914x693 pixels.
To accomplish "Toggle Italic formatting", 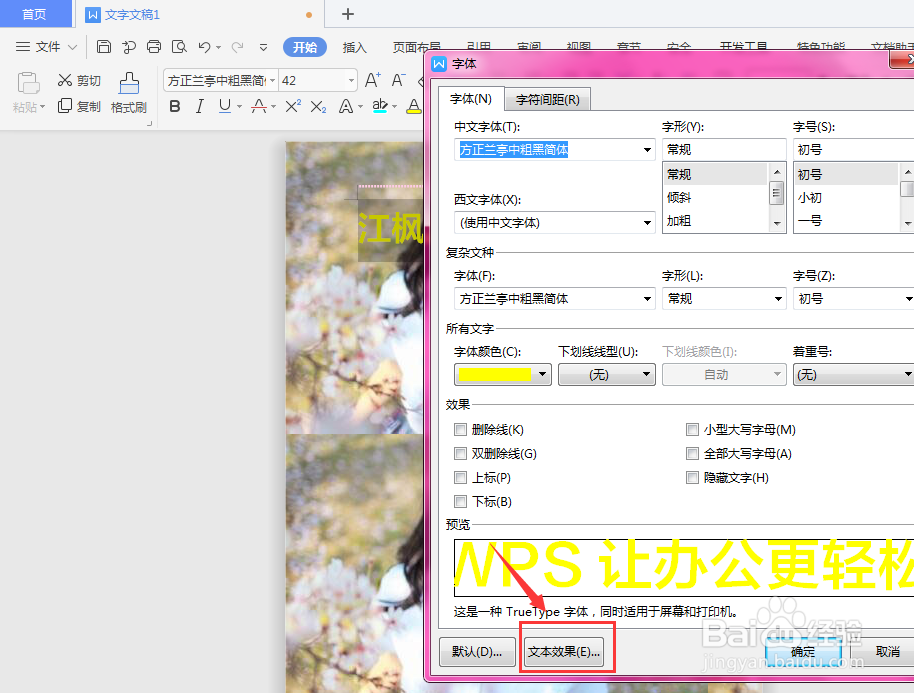I will tap(200, 106).
